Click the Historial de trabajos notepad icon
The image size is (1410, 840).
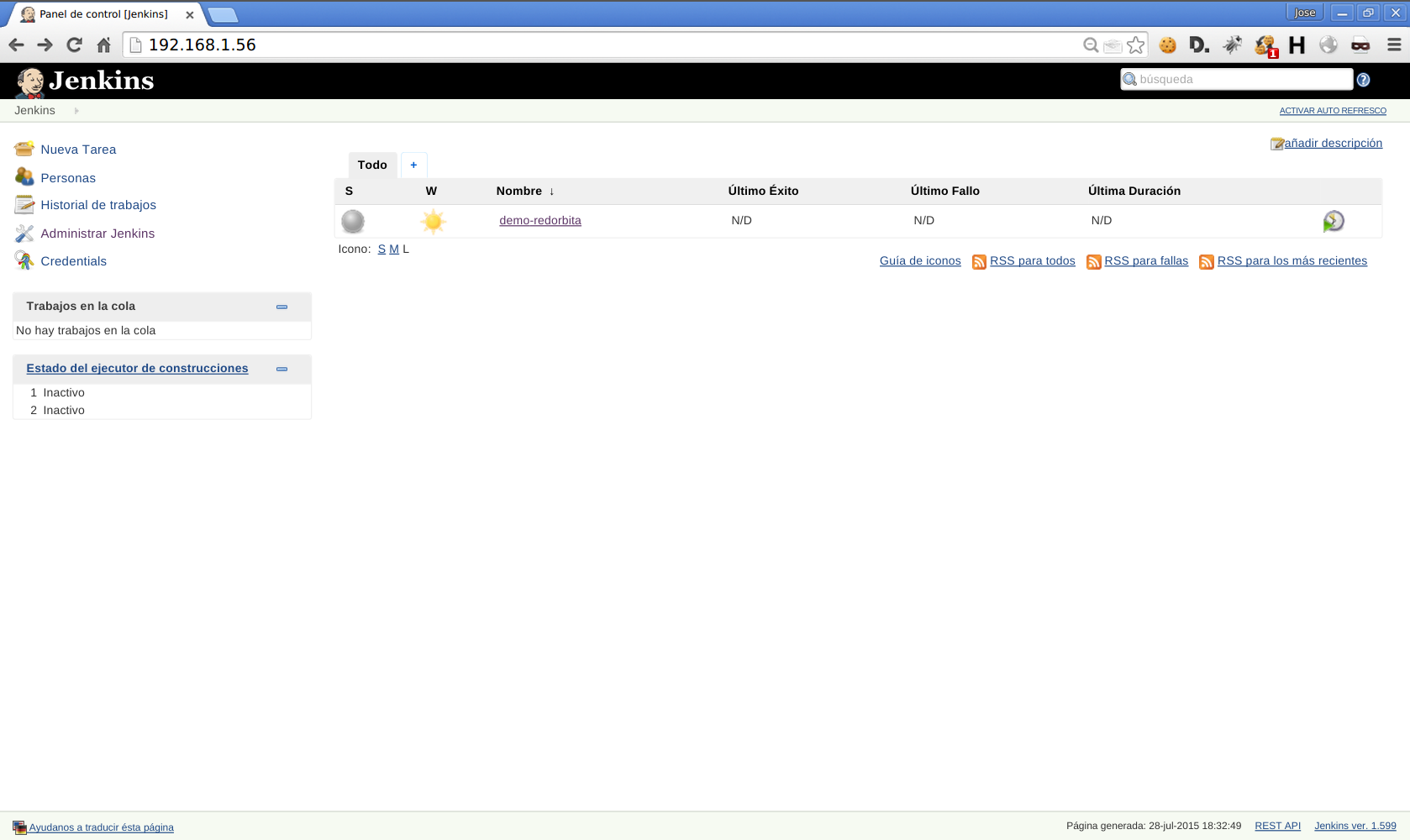pos(24,205)
